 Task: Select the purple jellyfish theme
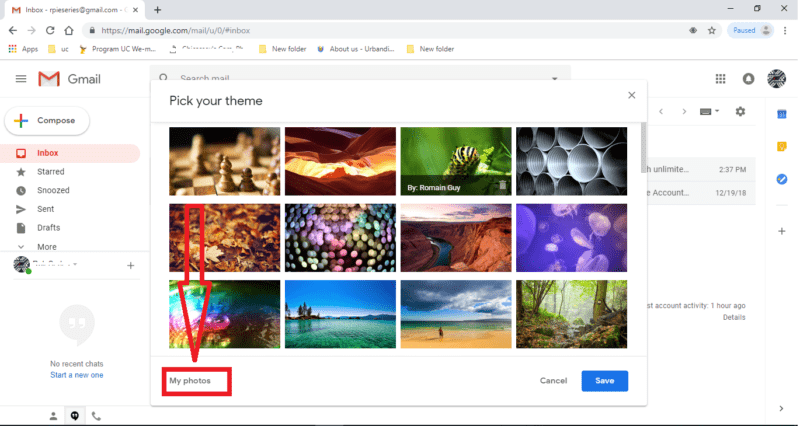click(571, 238)
